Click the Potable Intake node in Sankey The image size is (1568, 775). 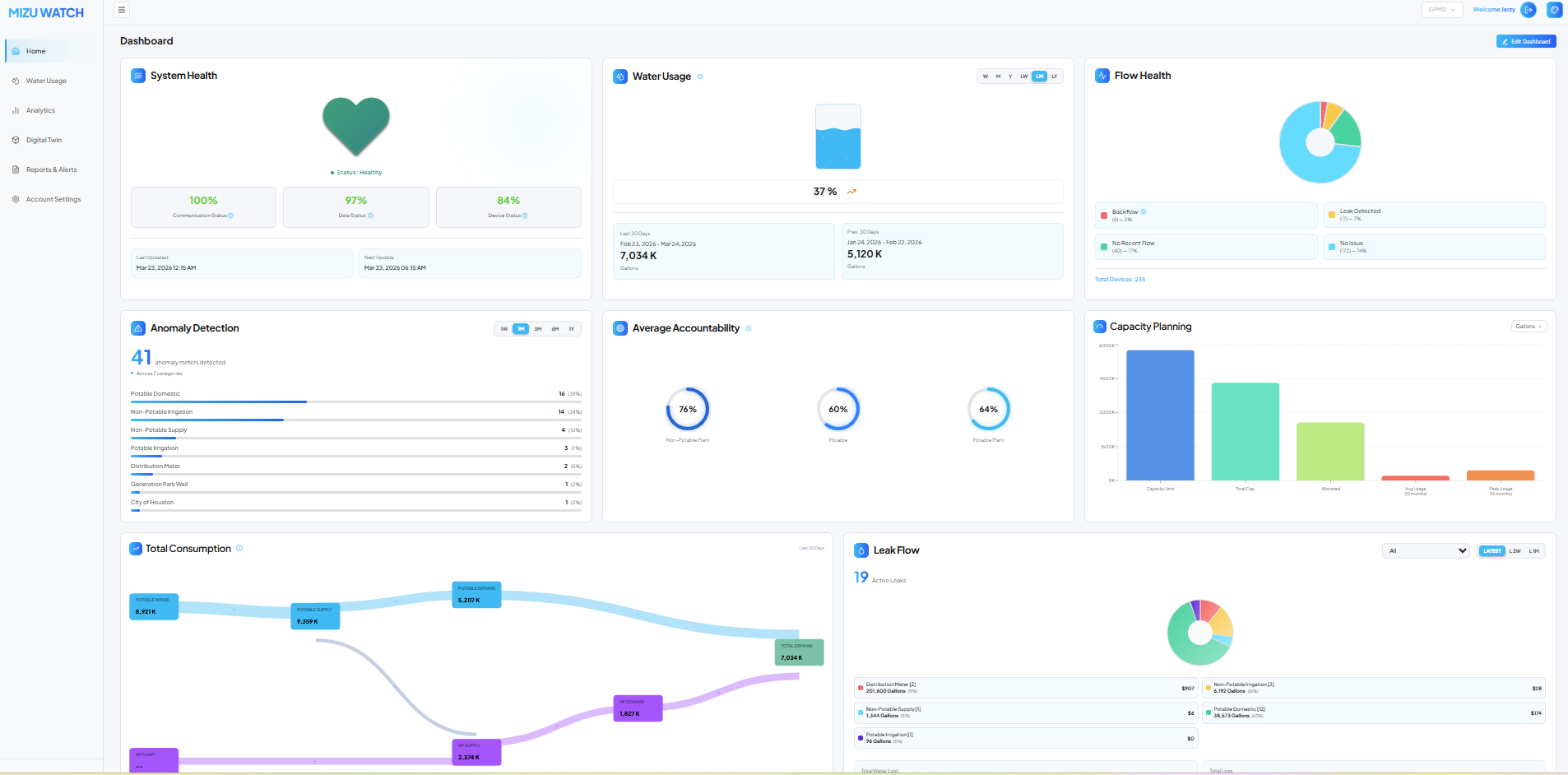(x=154, y=606)
